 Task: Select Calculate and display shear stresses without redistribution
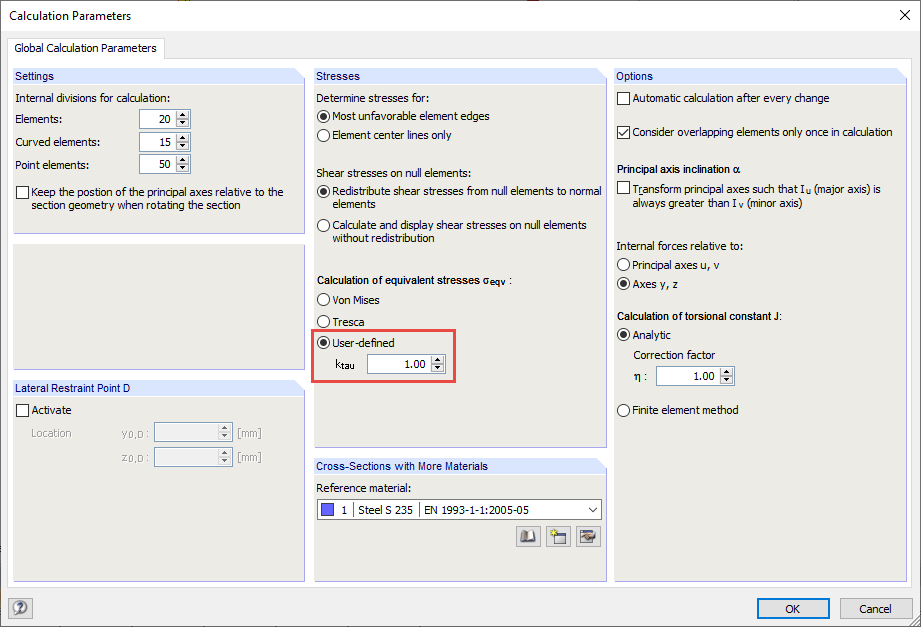tap(323, 225)
